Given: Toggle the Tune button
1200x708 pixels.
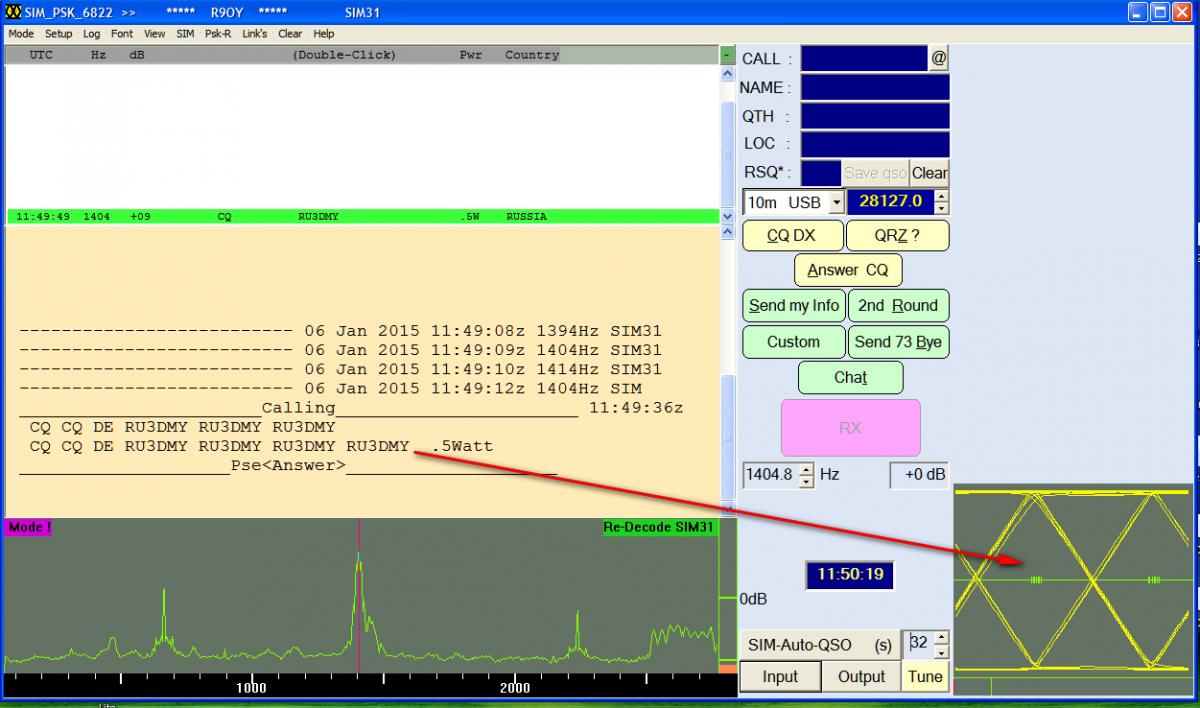Looking at the screenshot, I should [925, 677].
